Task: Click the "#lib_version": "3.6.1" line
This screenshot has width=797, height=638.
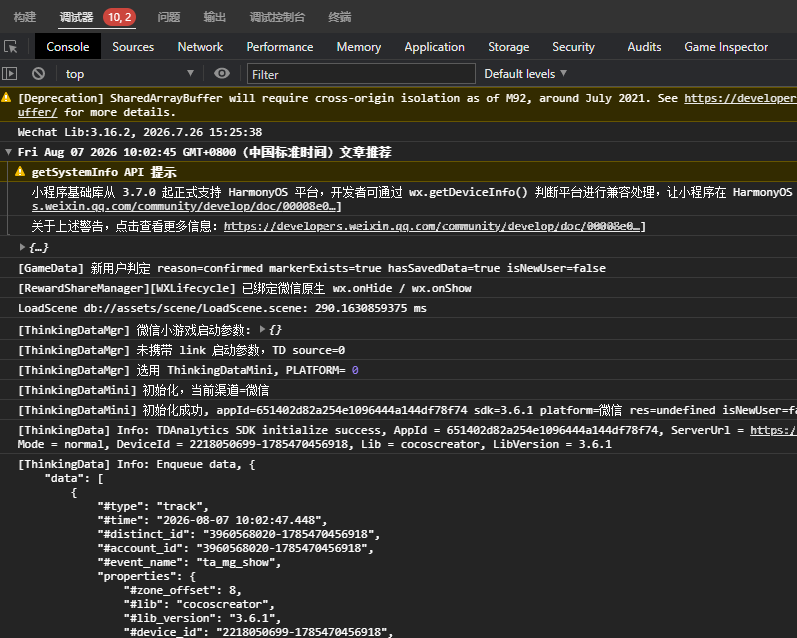Action: [x=202, y=618]
